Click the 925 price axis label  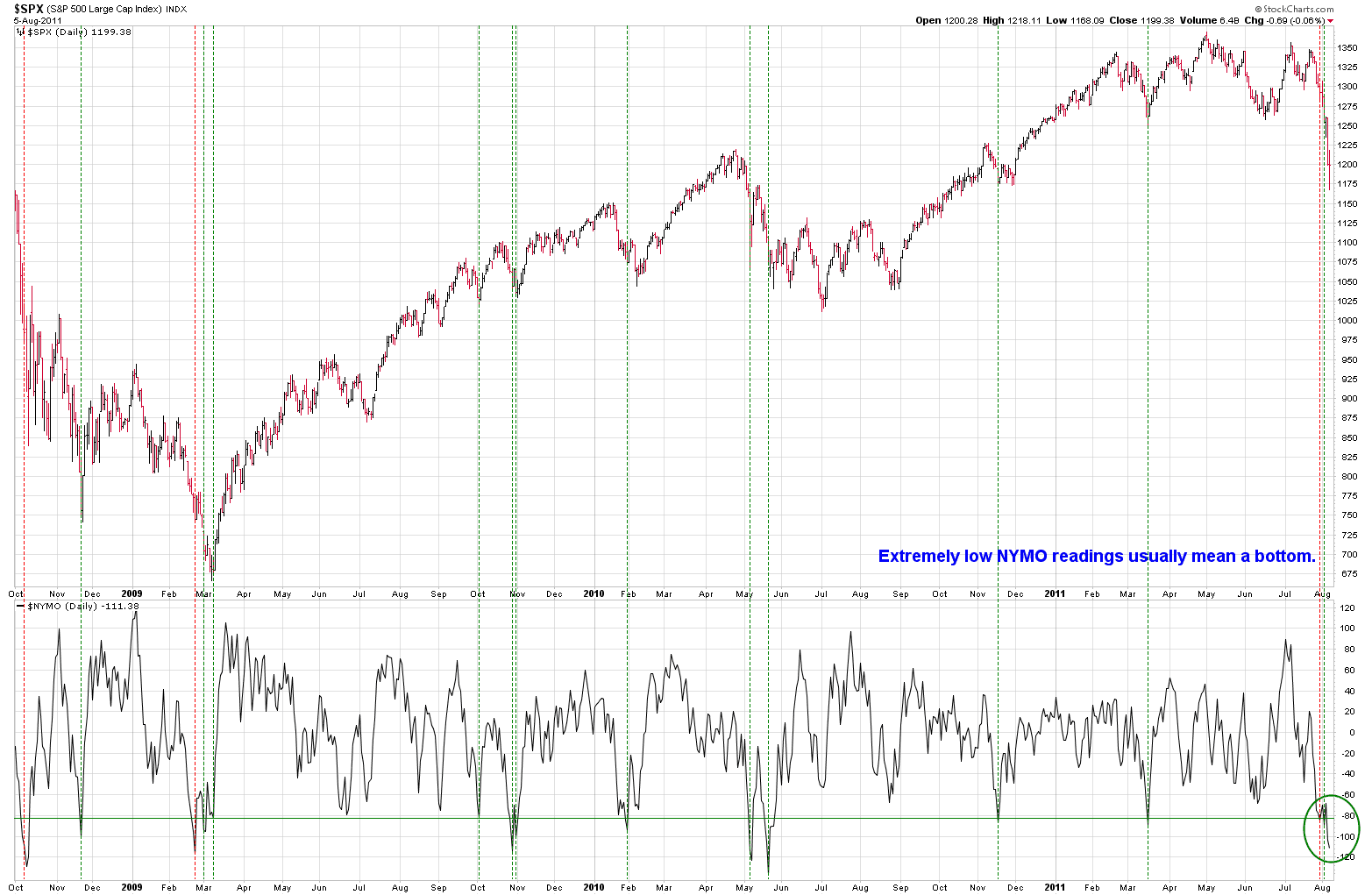1350,379
